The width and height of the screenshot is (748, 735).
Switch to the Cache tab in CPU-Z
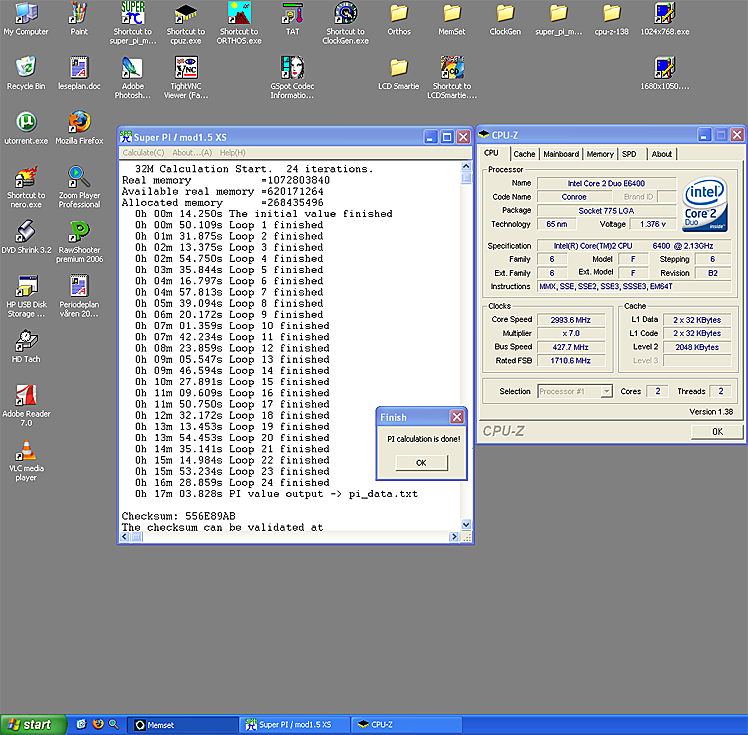point(524,154)
